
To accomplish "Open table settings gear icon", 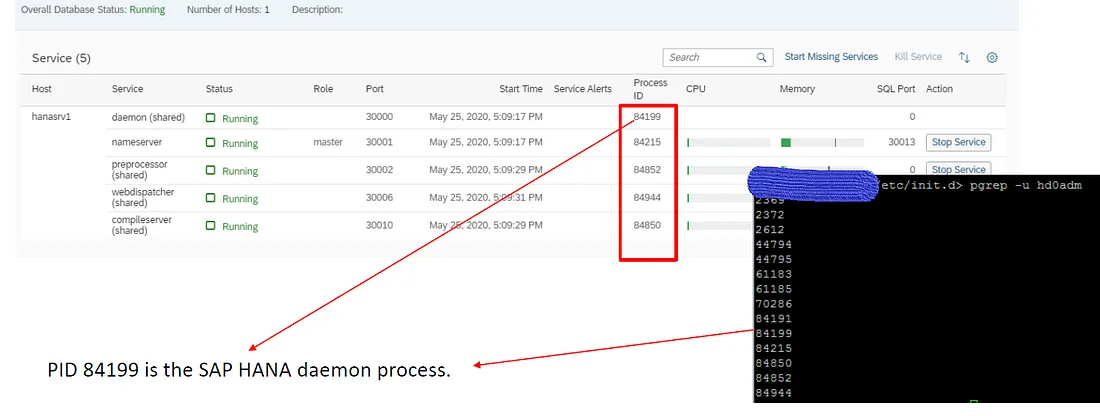I will pos(992,58).
